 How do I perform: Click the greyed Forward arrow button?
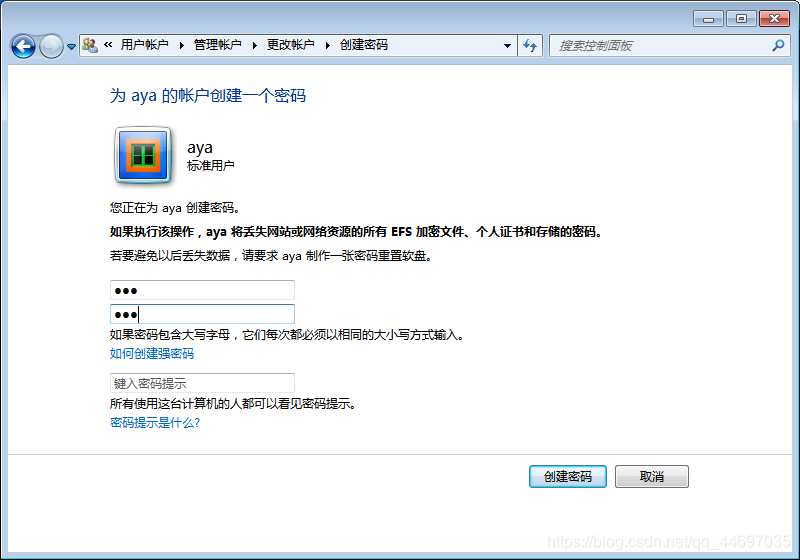pyautogui.click(x=51, y=46)
